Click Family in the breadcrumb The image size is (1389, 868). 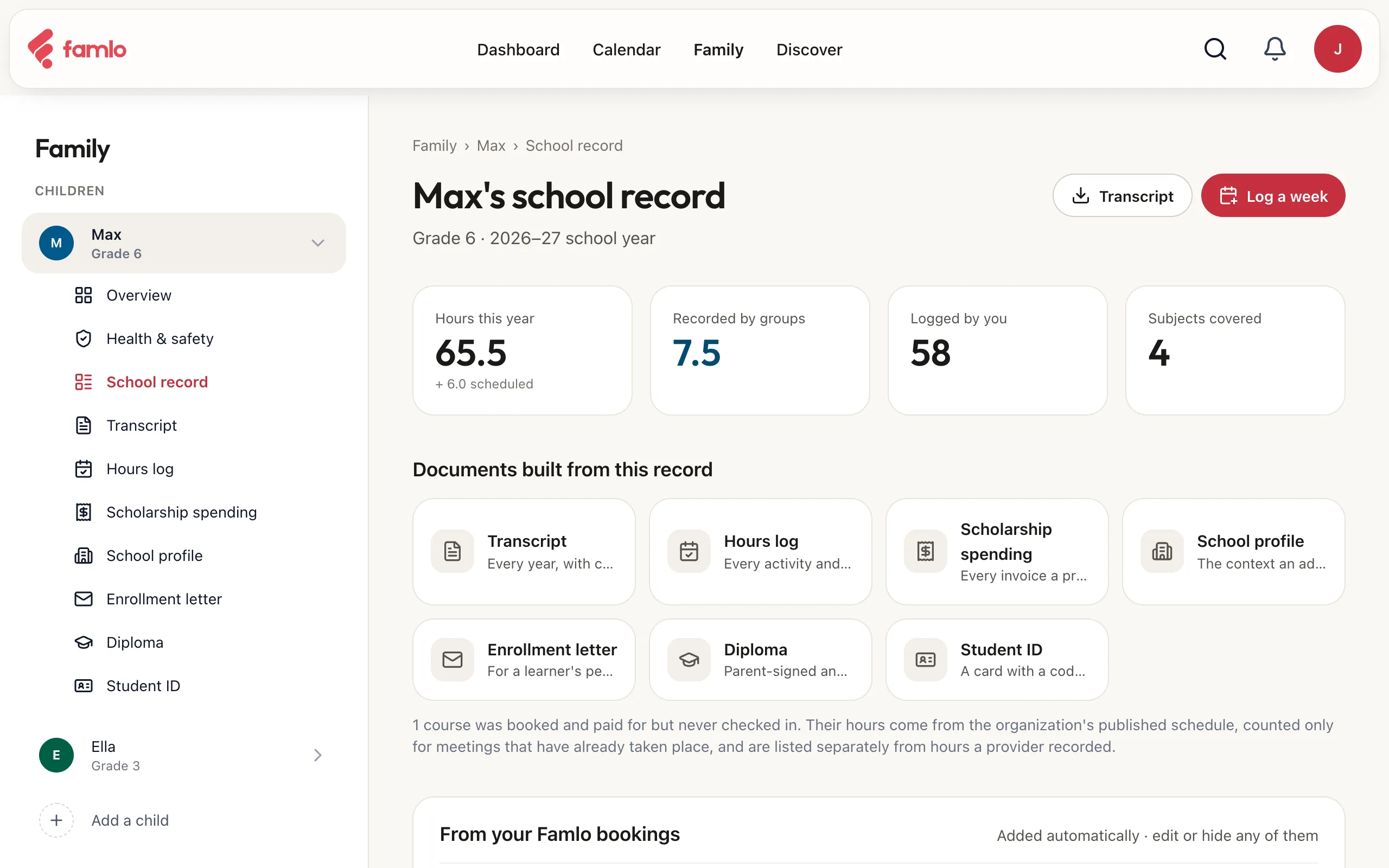[435, 145]
